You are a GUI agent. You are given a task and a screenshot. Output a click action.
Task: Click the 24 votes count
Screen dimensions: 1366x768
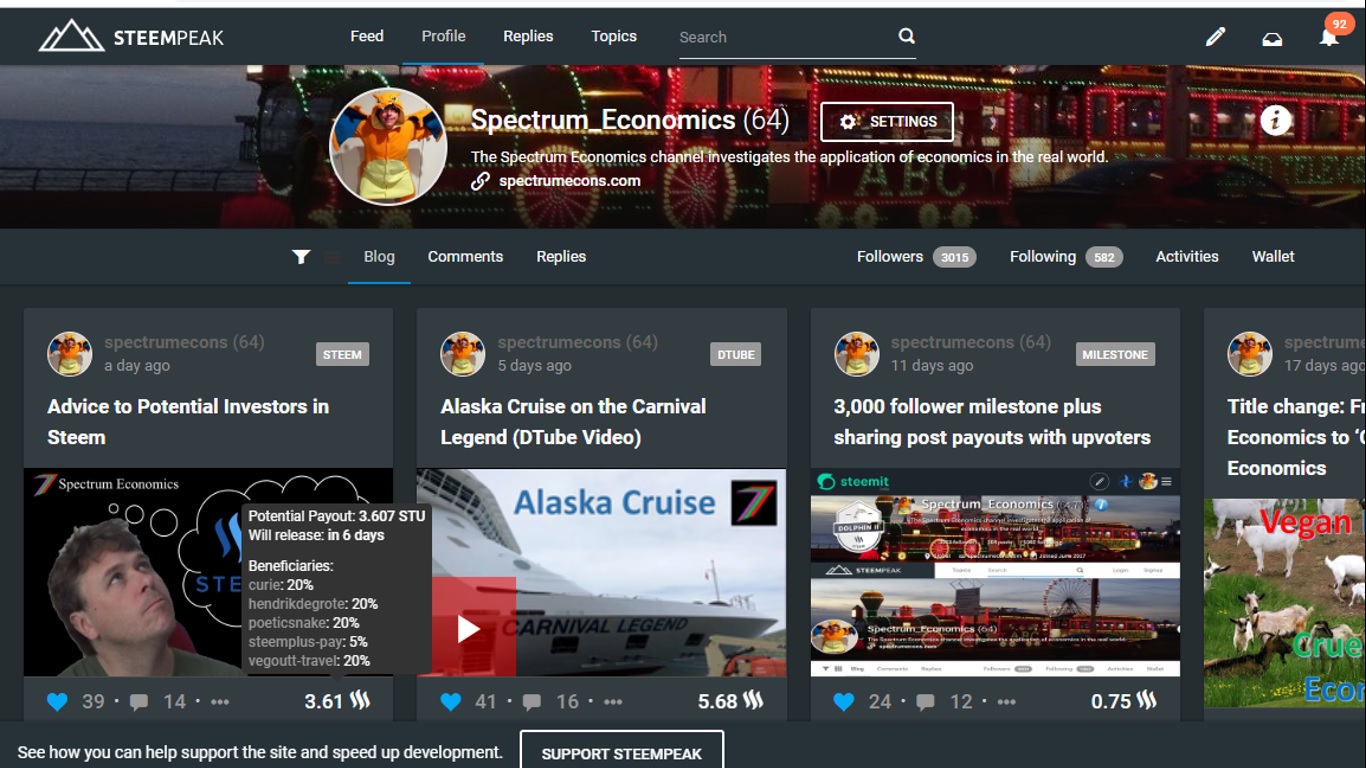(x=880, y=702)
